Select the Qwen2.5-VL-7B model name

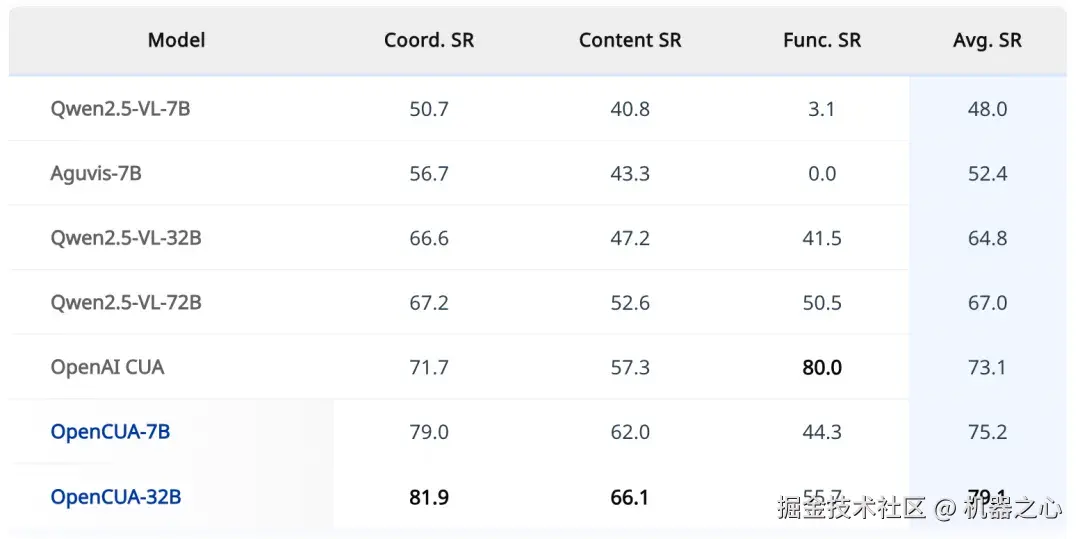[x=120, y=109]
